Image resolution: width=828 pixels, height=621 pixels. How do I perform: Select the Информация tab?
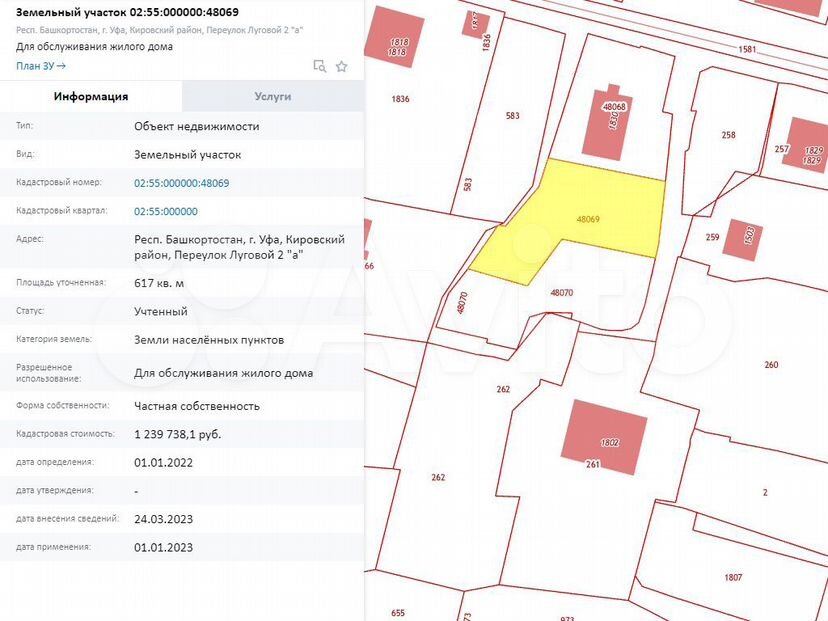[x=91, y=96]
